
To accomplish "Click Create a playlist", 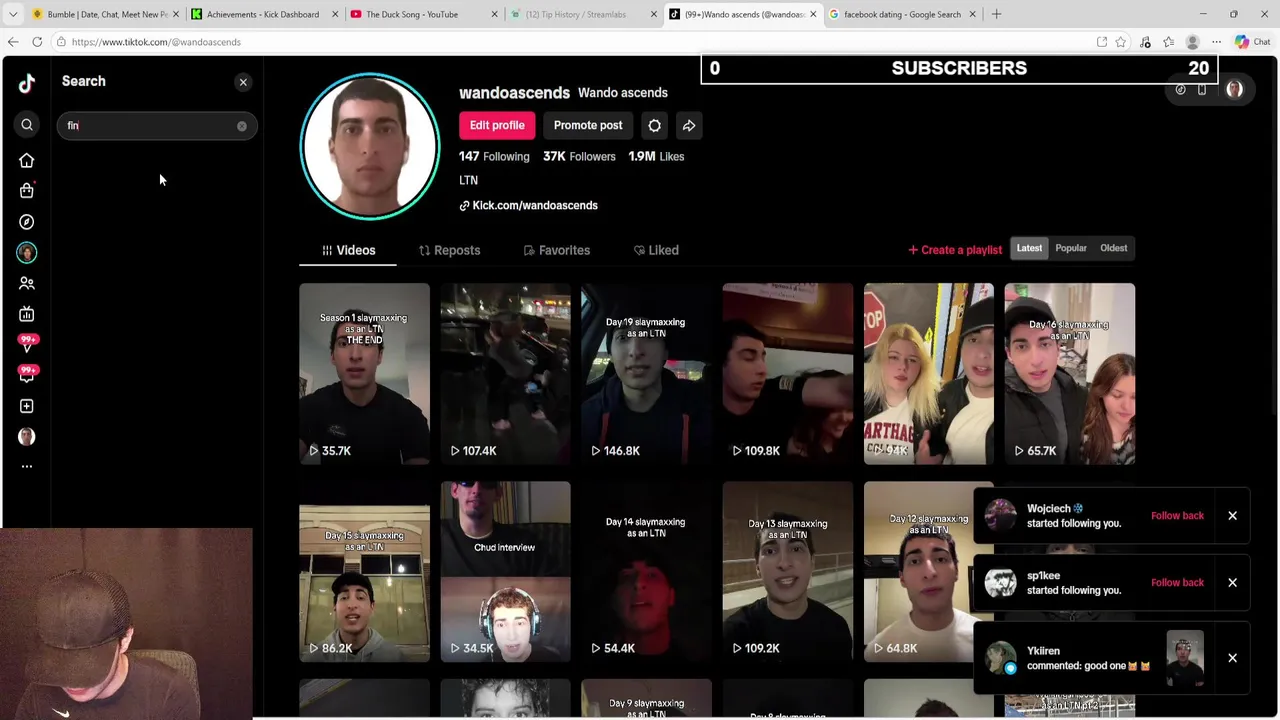I will [955, 250].
